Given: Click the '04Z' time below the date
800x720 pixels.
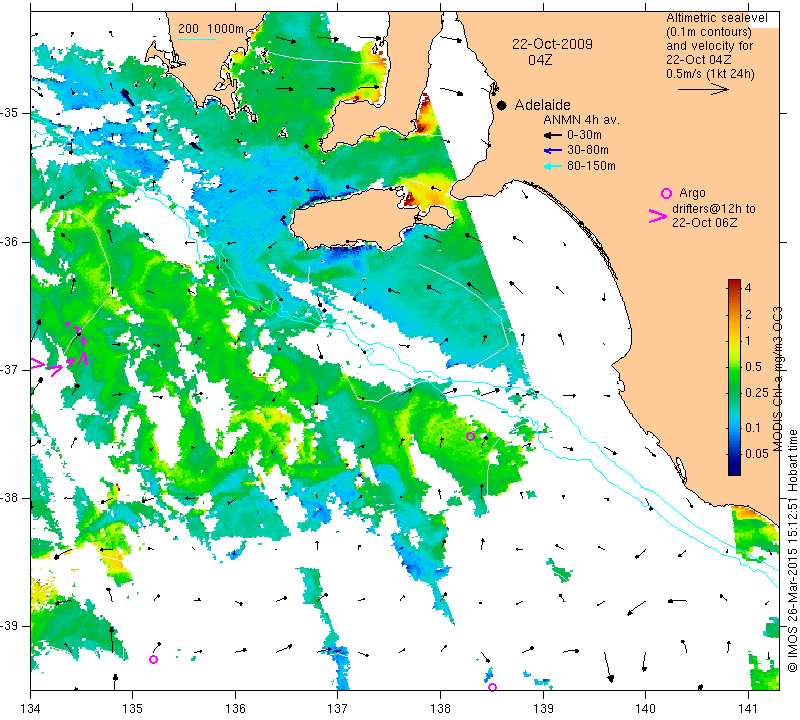Looking at the screenshot, I should pyautogui.click(x=540, y=60).
